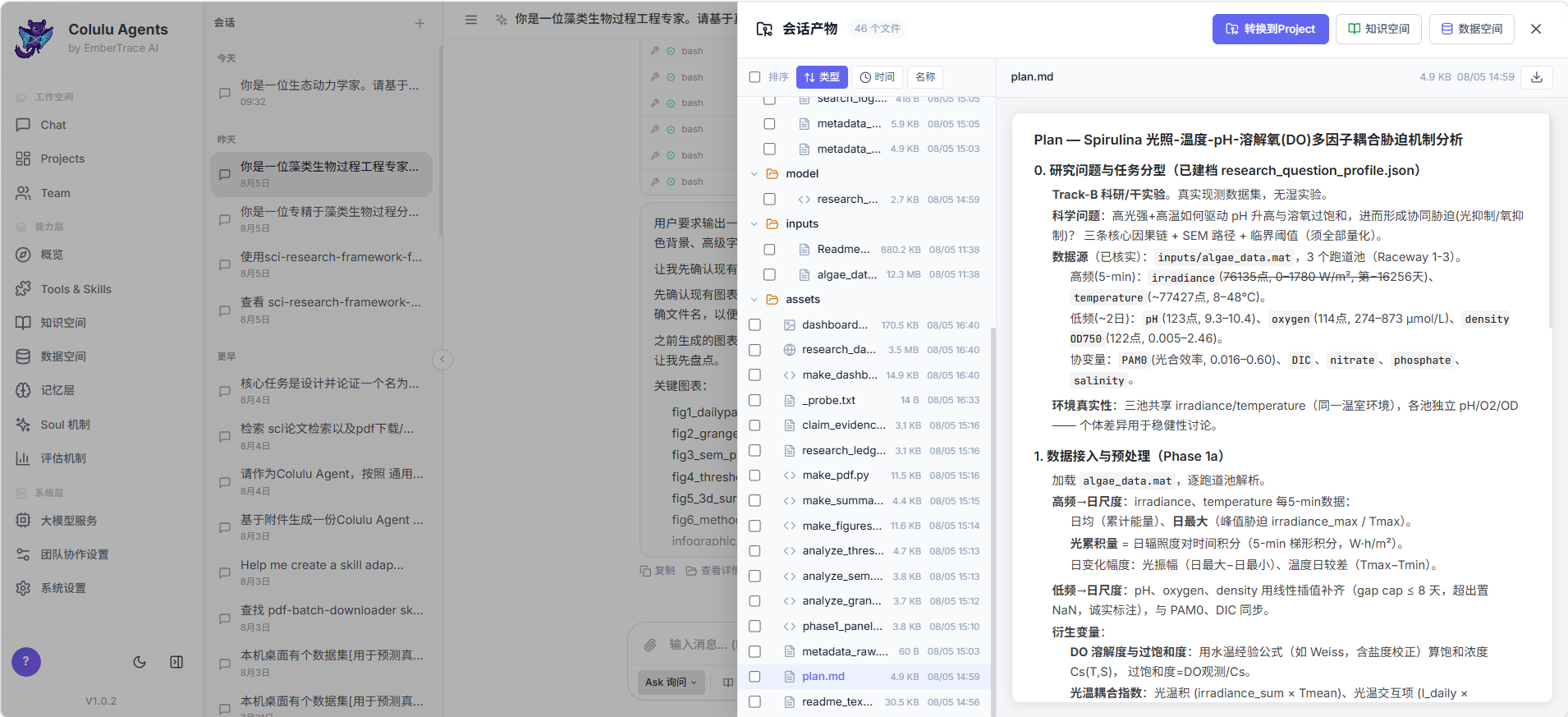Image resolution: width=1568 pixels, height=717 pixels.
Task: Open Tools & Skills page
Action: (x=76, y=289)
